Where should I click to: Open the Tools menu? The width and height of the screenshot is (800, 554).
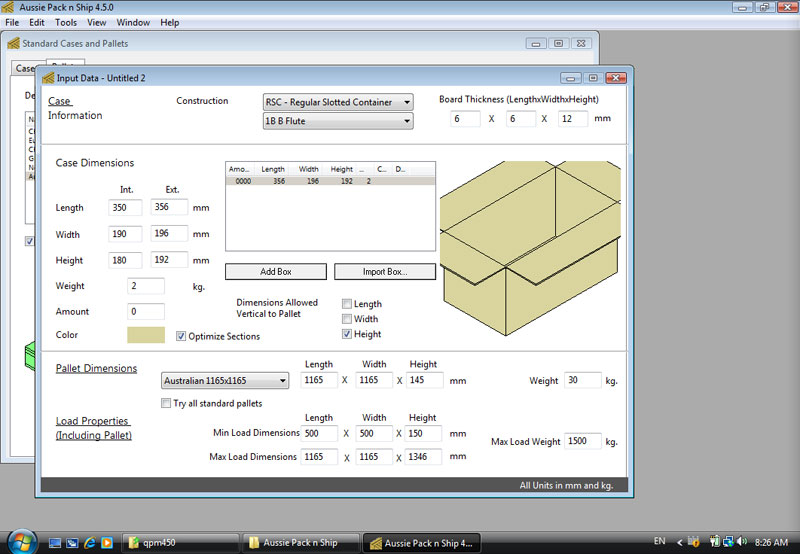click(66, 22)
